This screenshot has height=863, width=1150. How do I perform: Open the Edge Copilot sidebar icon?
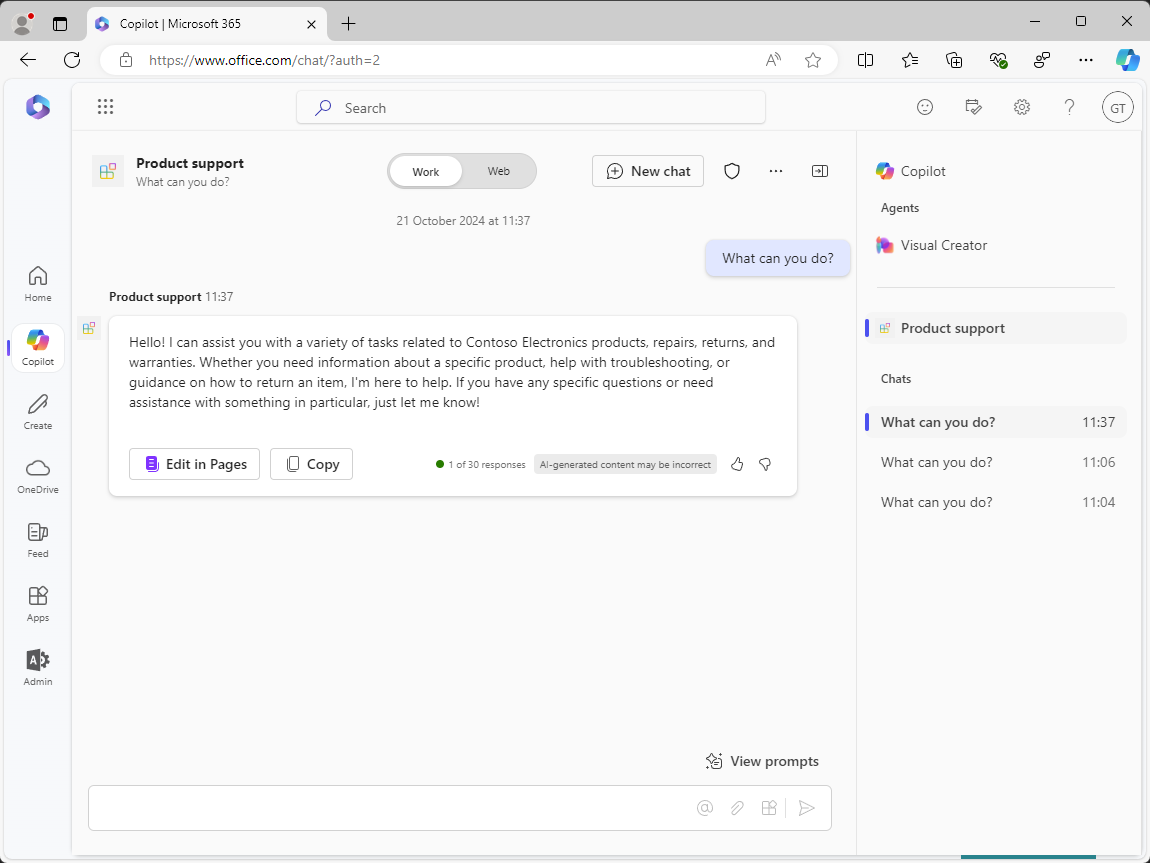(x=1127, y=60)
